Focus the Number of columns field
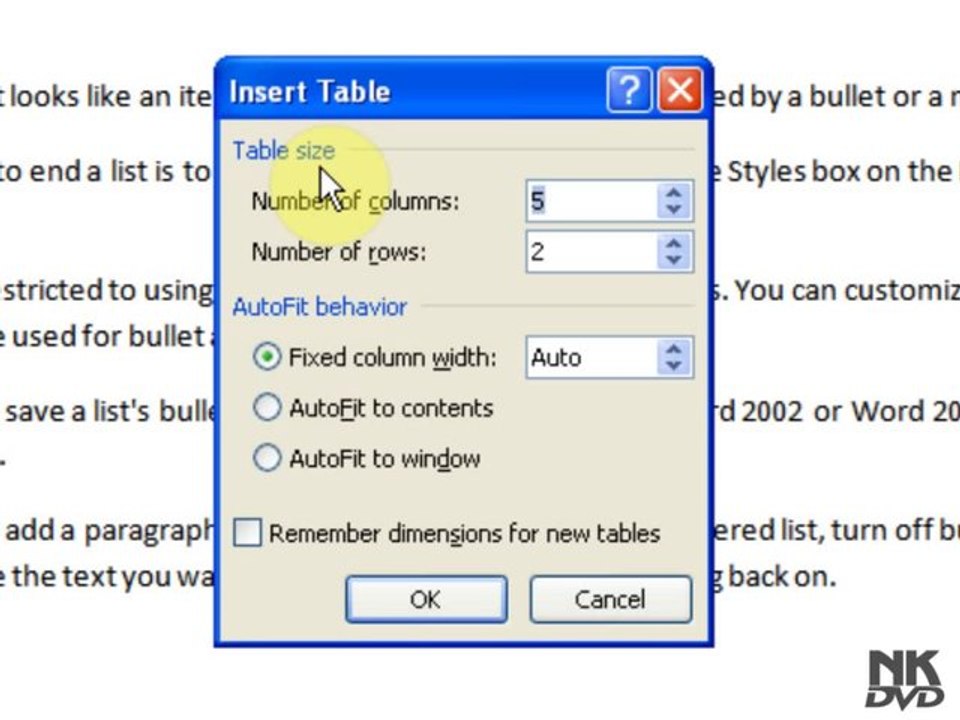 pos(592,201)
